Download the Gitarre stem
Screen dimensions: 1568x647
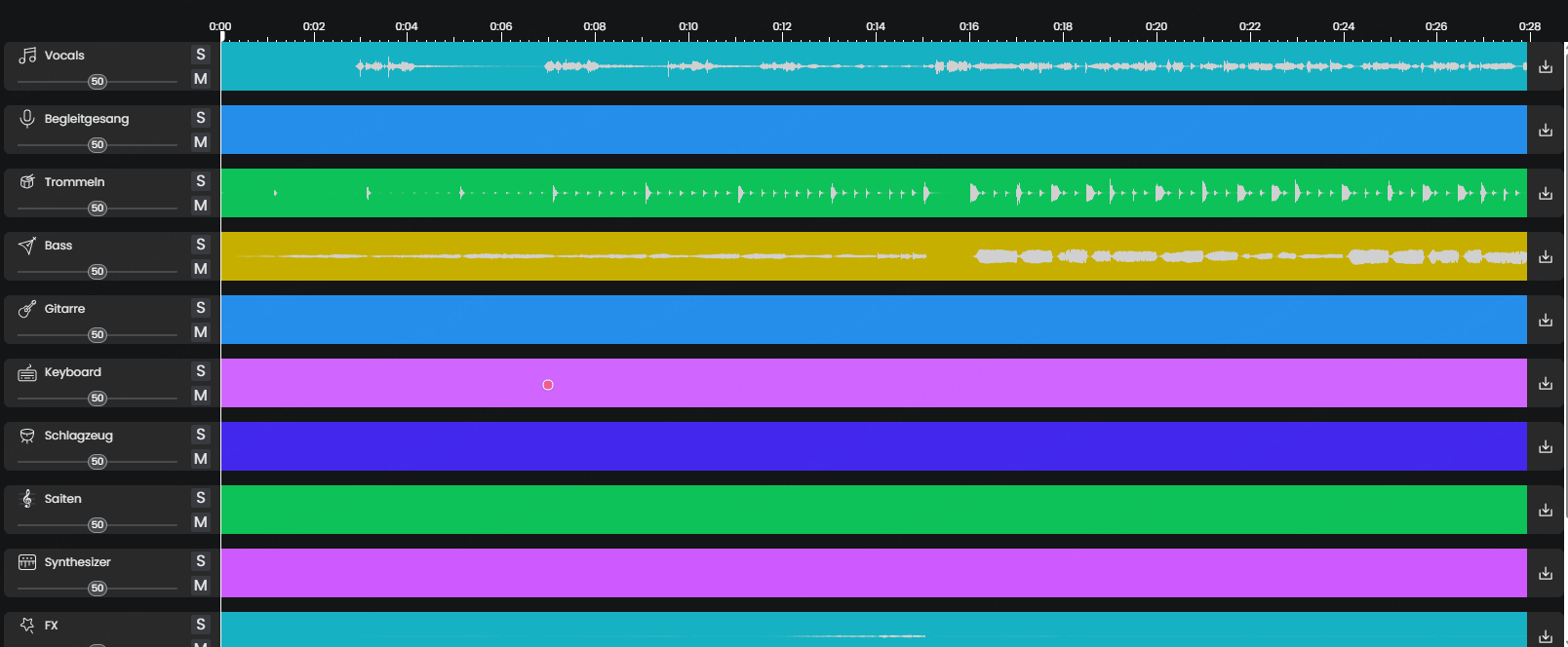coord(1546,320)
